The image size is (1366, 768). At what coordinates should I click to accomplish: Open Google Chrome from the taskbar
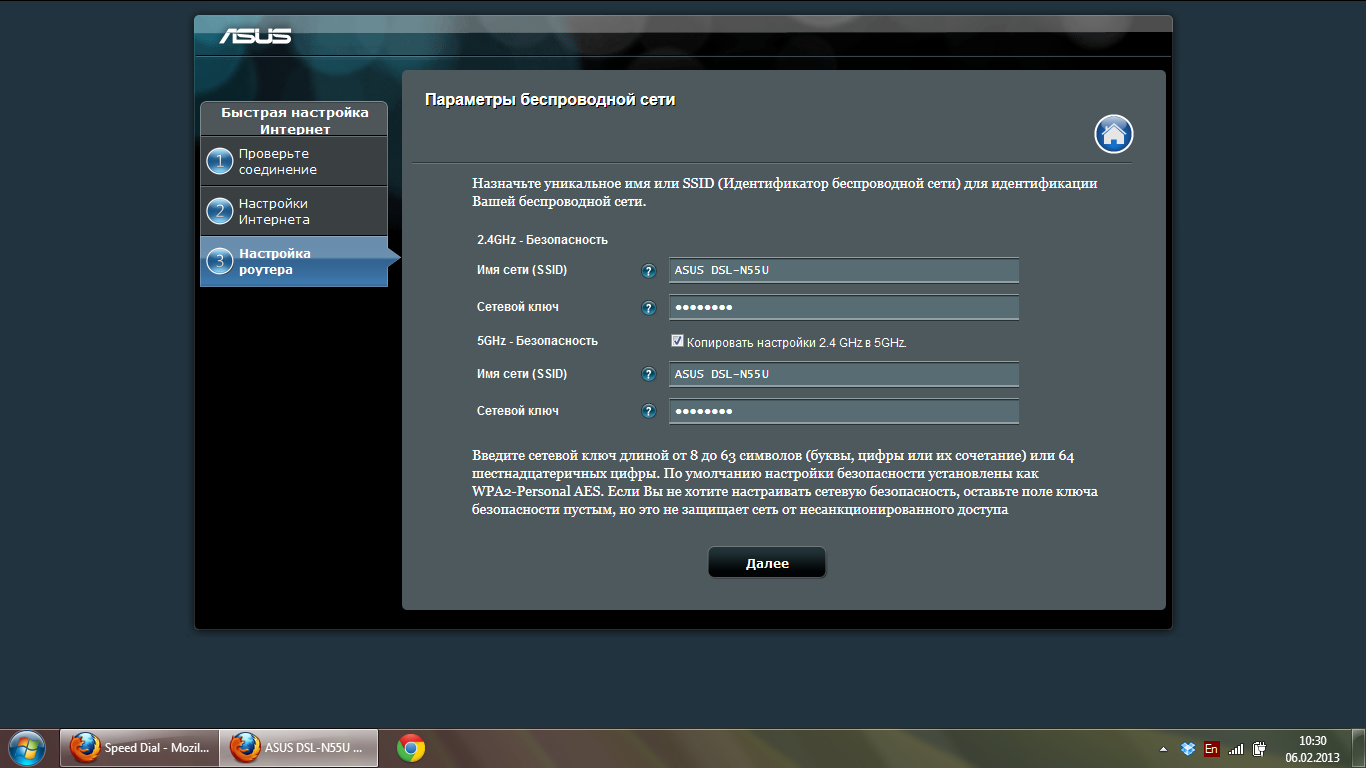pyautogui.click(x=410, y=748)
